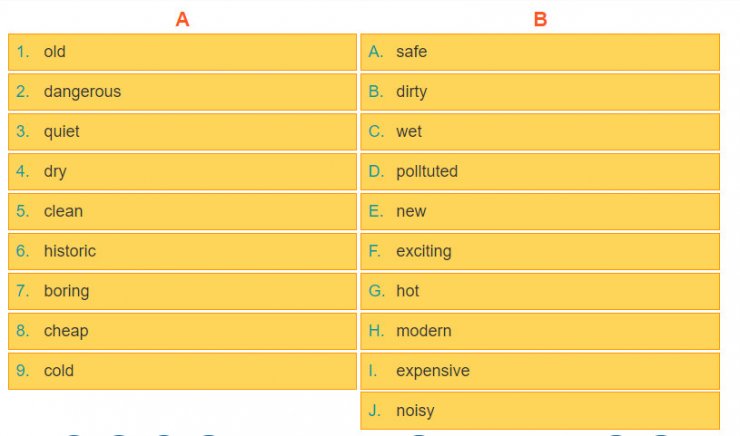
Task: Choose the 'exciting' answer box
Action: pos(540,251)
